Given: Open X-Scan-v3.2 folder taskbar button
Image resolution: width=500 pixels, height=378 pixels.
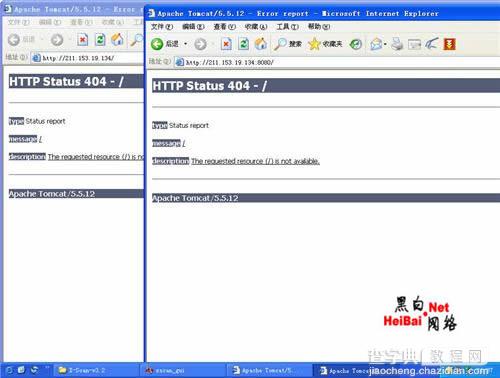Looking at the screenshot, I should click(97, 370).
